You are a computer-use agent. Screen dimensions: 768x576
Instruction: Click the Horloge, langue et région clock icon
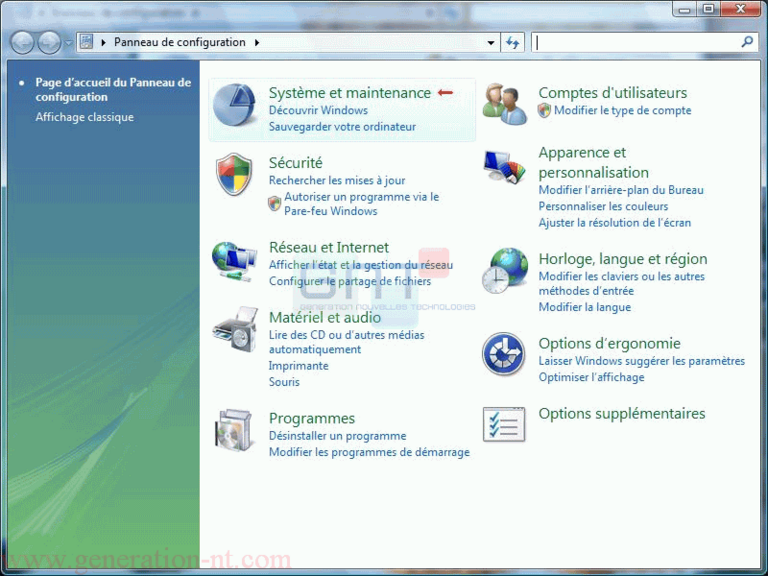504,271
